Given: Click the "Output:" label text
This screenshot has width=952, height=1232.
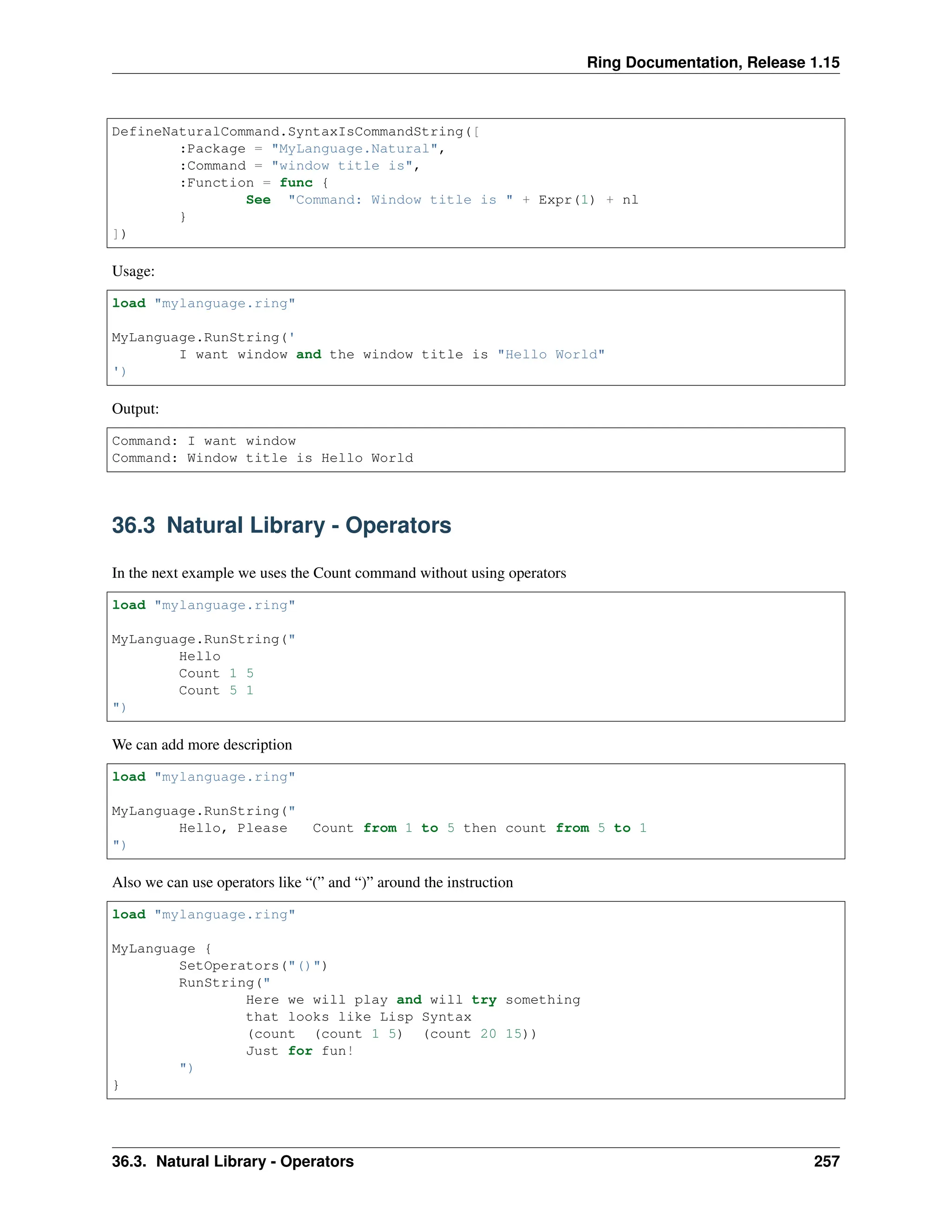Looking at the screenshot, I should pos(135,409).
